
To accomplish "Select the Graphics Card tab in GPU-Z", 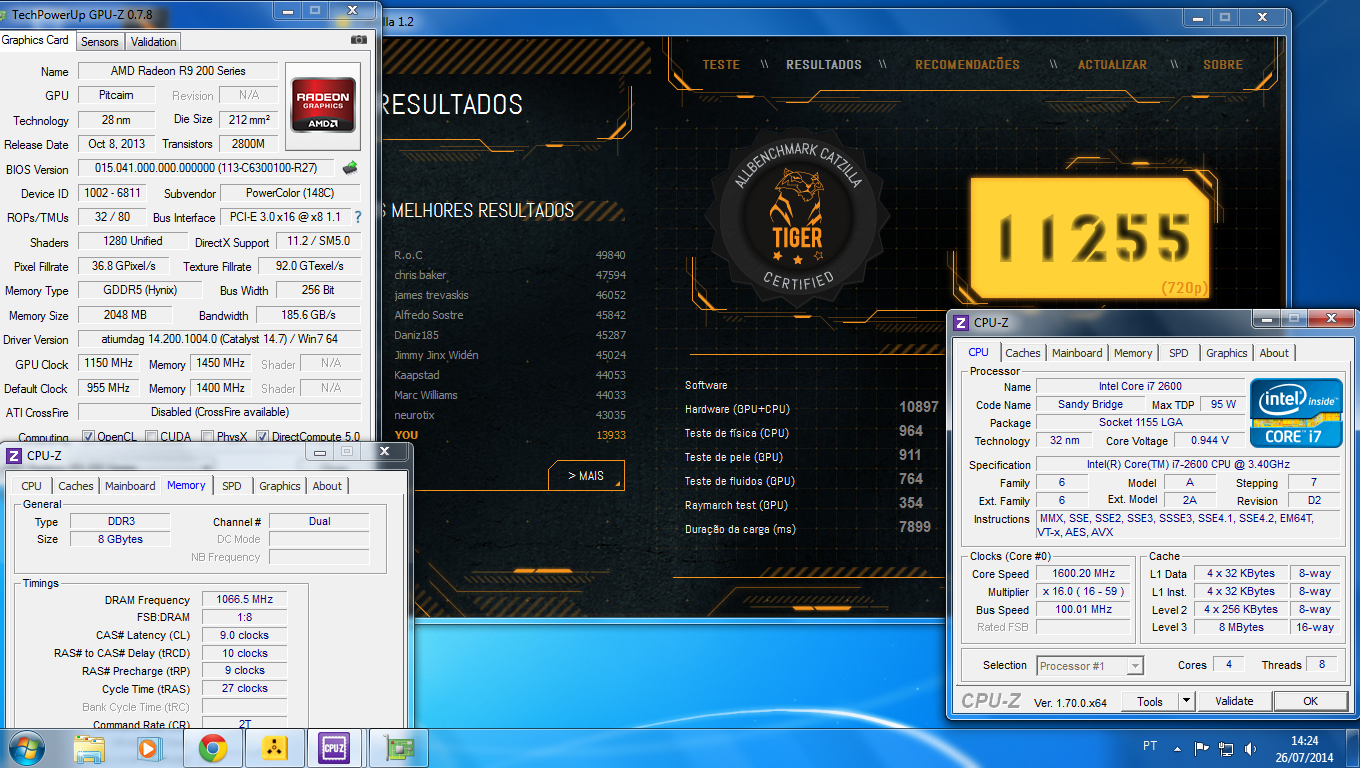I will click(36, 40).
